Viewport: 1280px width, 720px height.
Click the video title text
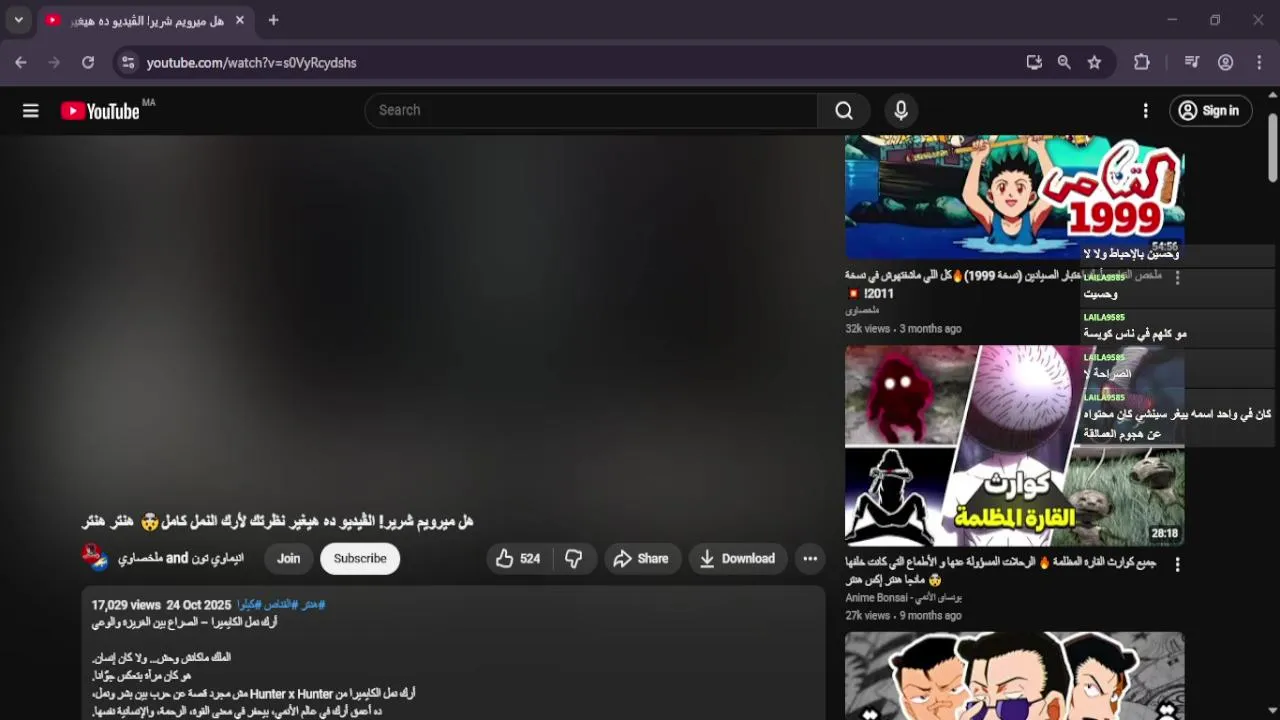point(277,521)
